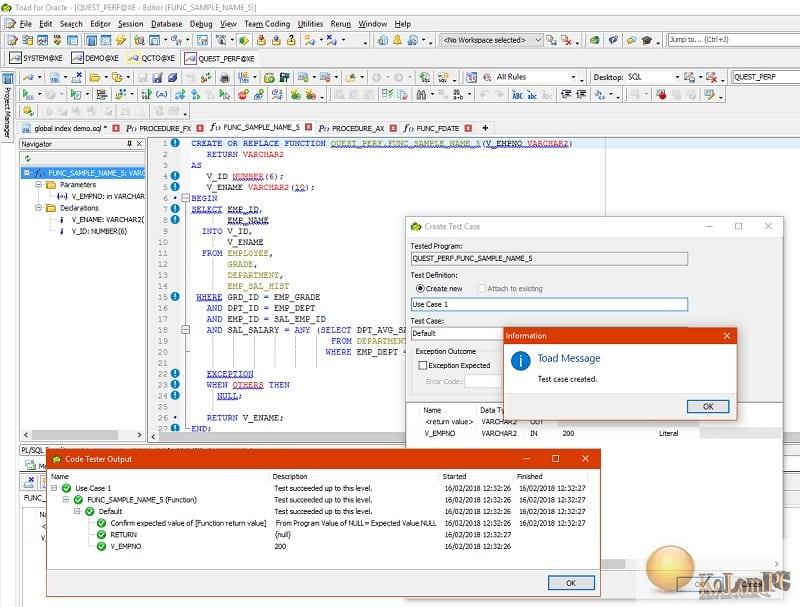Click the yellow gear icon on the bottom toolbar row
The image size is (800, 607).
28,111
